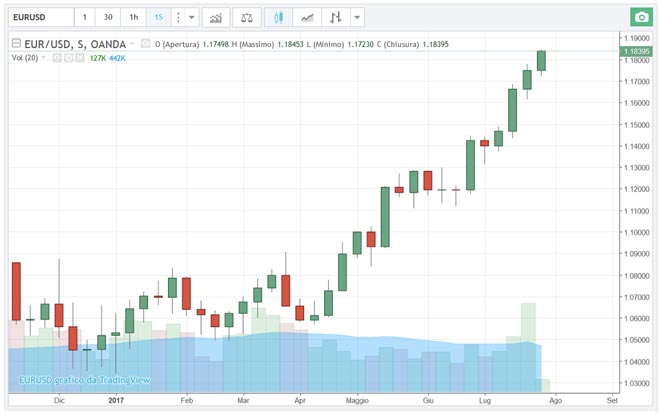Choose the 30 minute interval

coord(108,18)
